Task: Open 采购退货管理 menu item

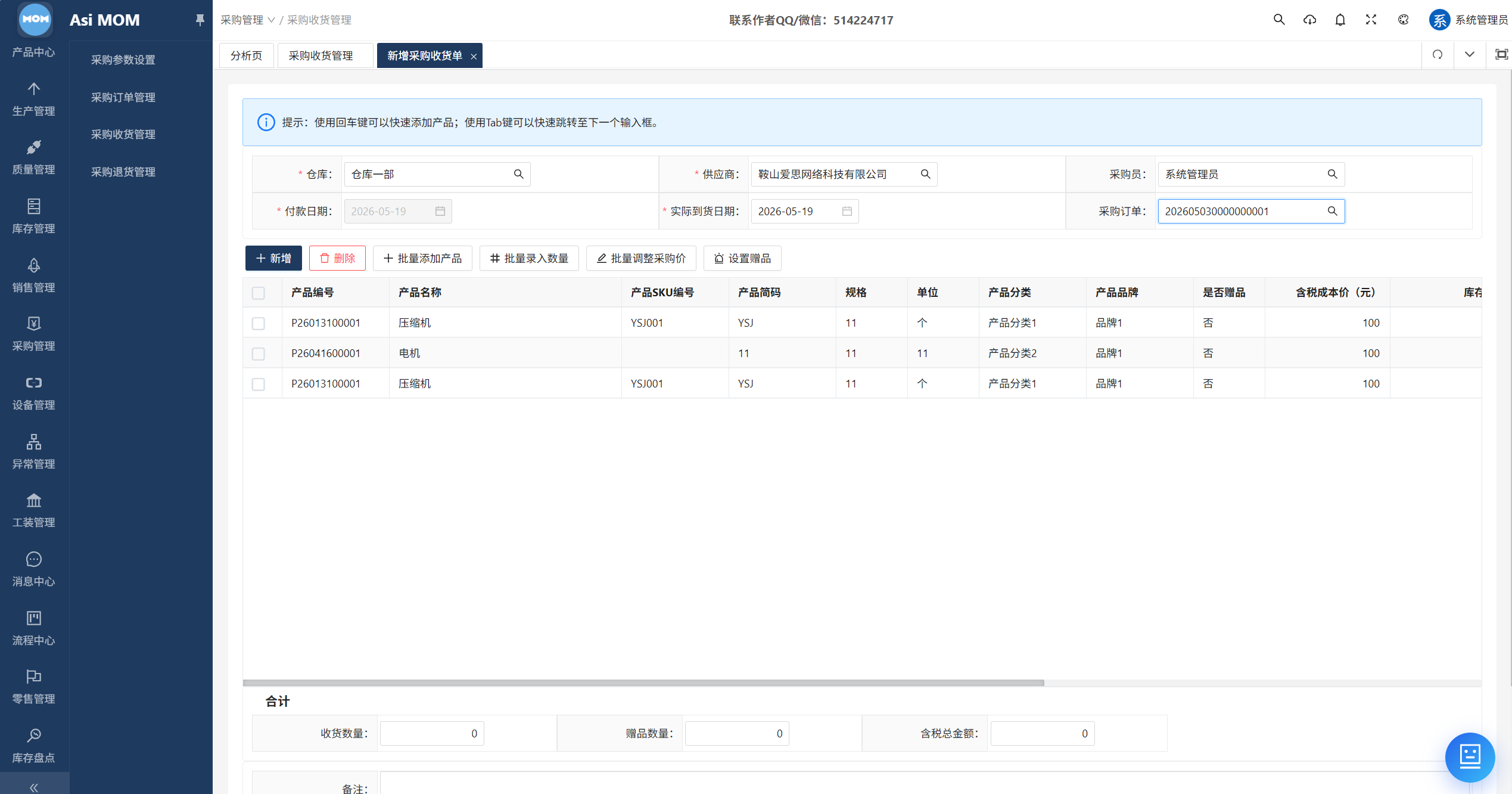Action: [x=123, y=172]
